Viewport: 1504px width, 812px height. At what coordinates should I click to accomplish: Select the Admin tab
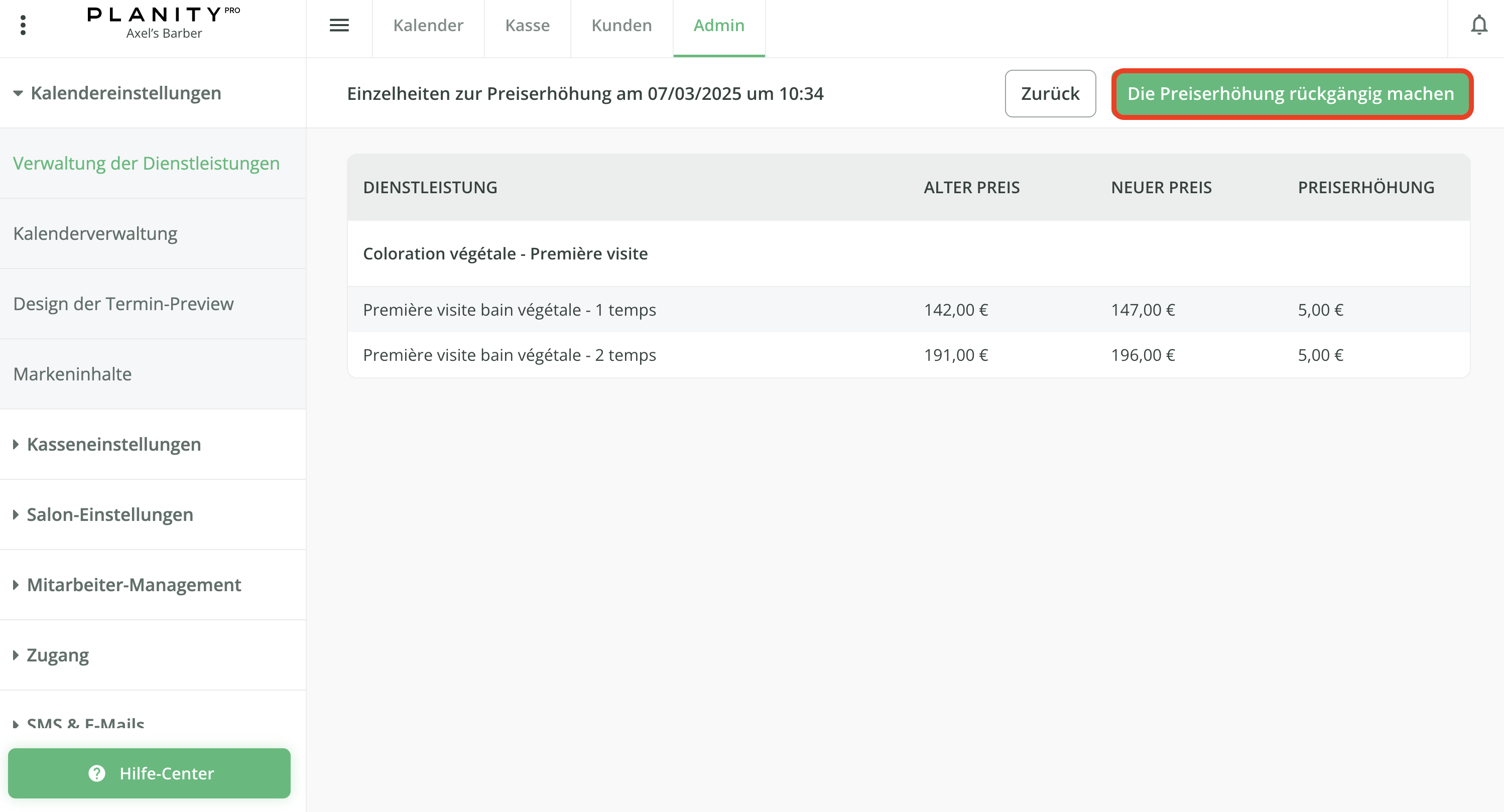pyautogui.click(x=719, y=26)
